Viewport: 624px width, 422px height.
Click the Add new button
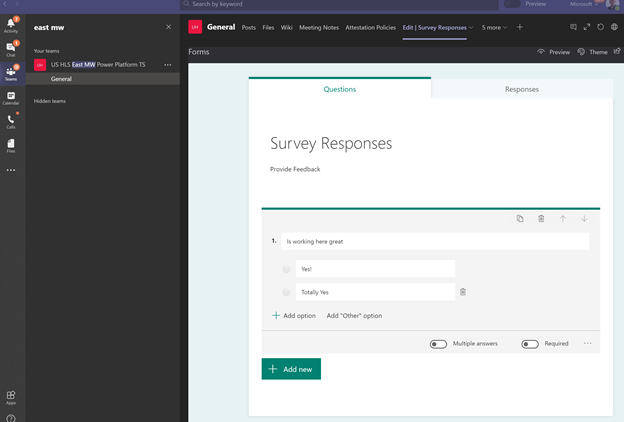291,369
